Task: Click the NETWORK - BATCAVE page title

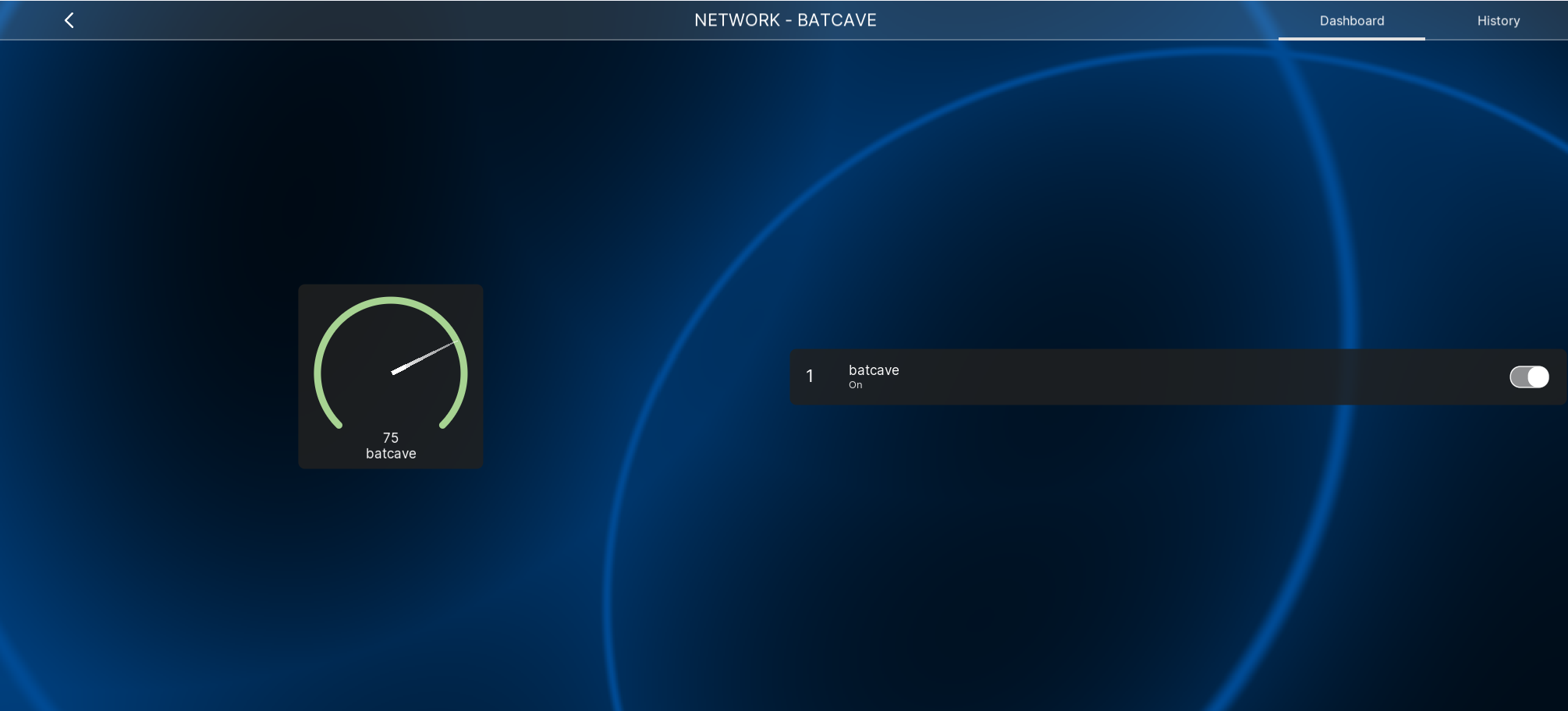Action: (785, 20)
